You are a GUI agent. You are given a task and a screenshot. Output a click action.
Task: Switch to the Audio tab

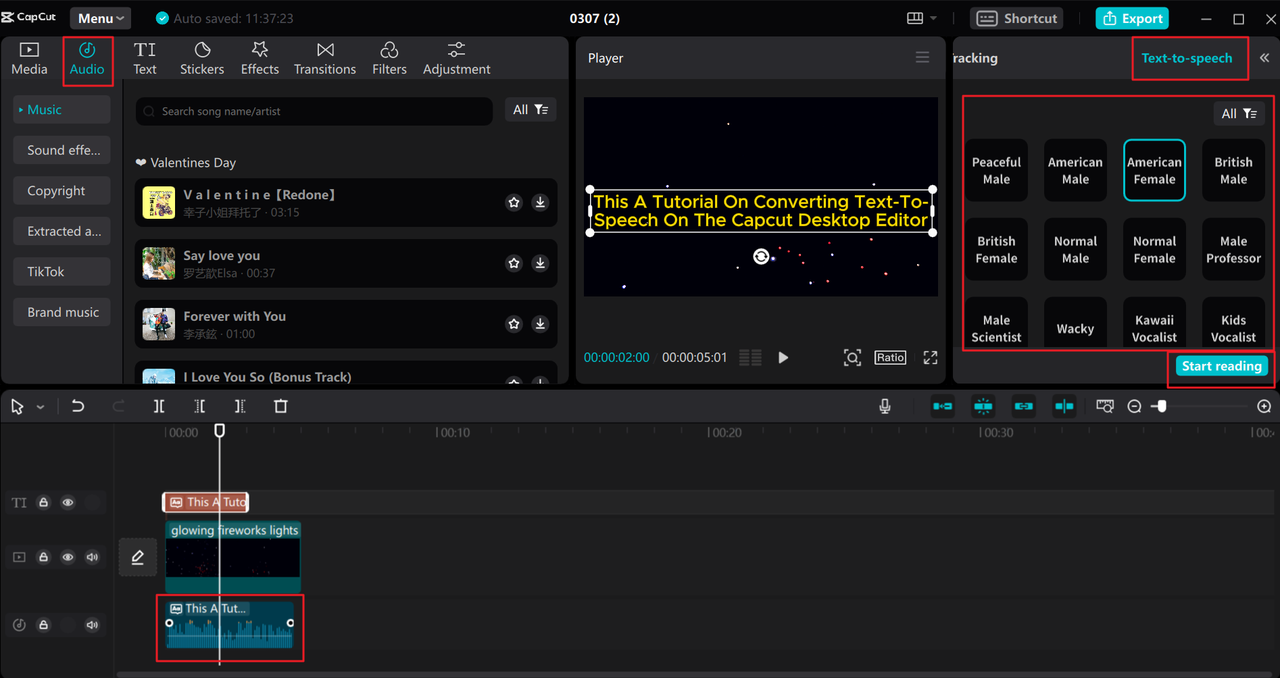pyautogui.click(x=87, y=59)
